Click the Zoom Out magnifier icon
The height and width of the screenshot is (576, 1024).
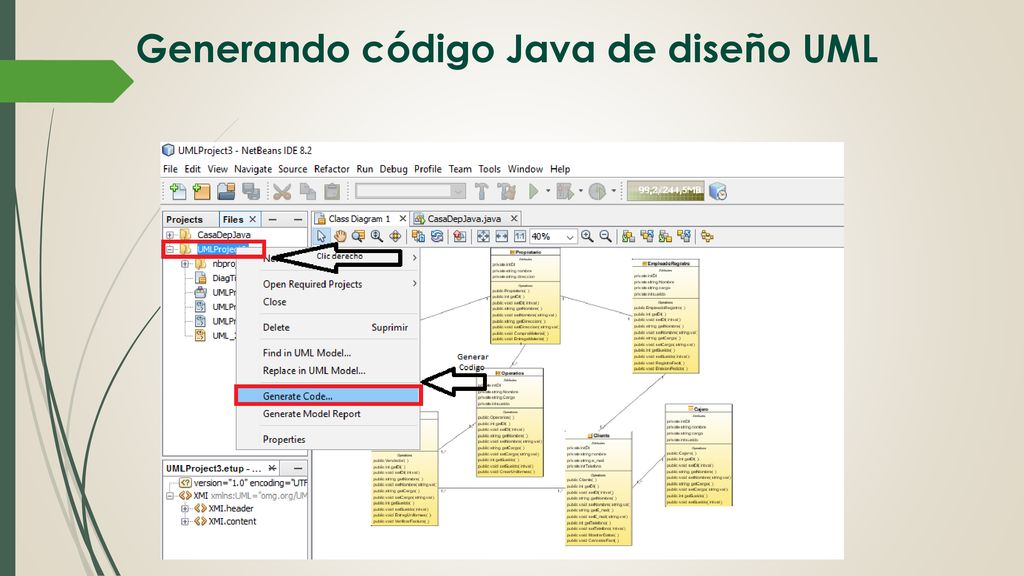tap(605, 236)
